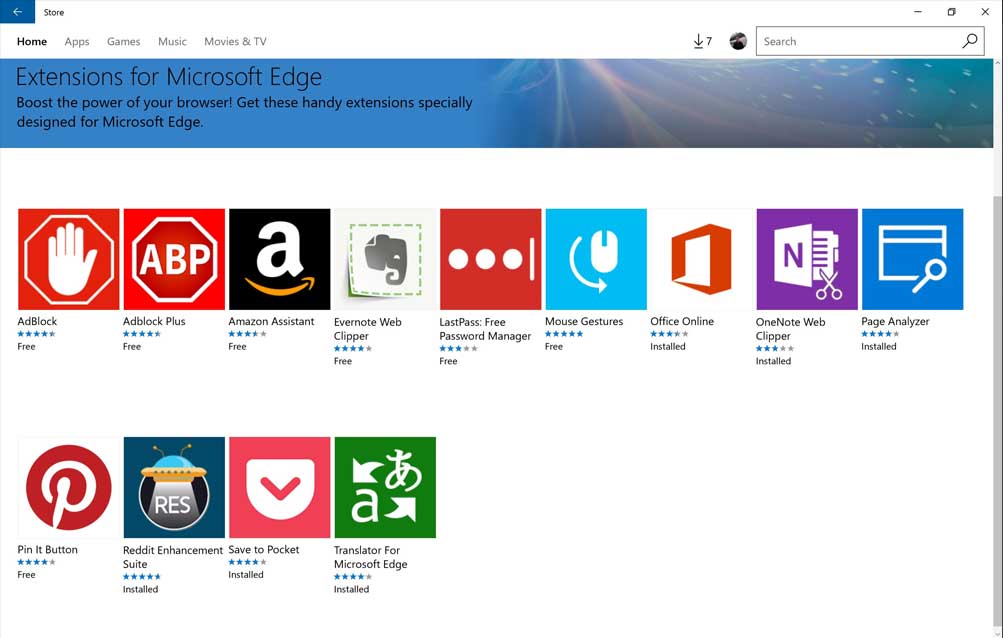Select Reddit Enhancement Suite RES icon
The width and height of the screenshot is (1003, 638).
click(x=174, y=488)
